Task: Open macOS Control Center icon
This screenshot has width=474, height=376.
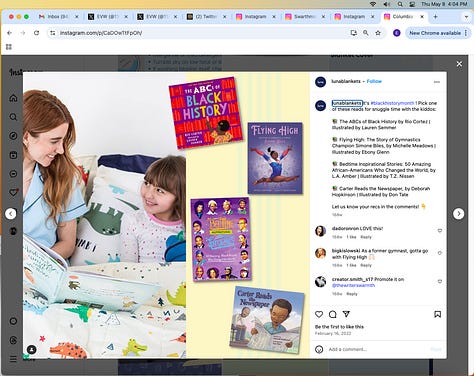Action: pyautogui.click(x=412, y=4)
